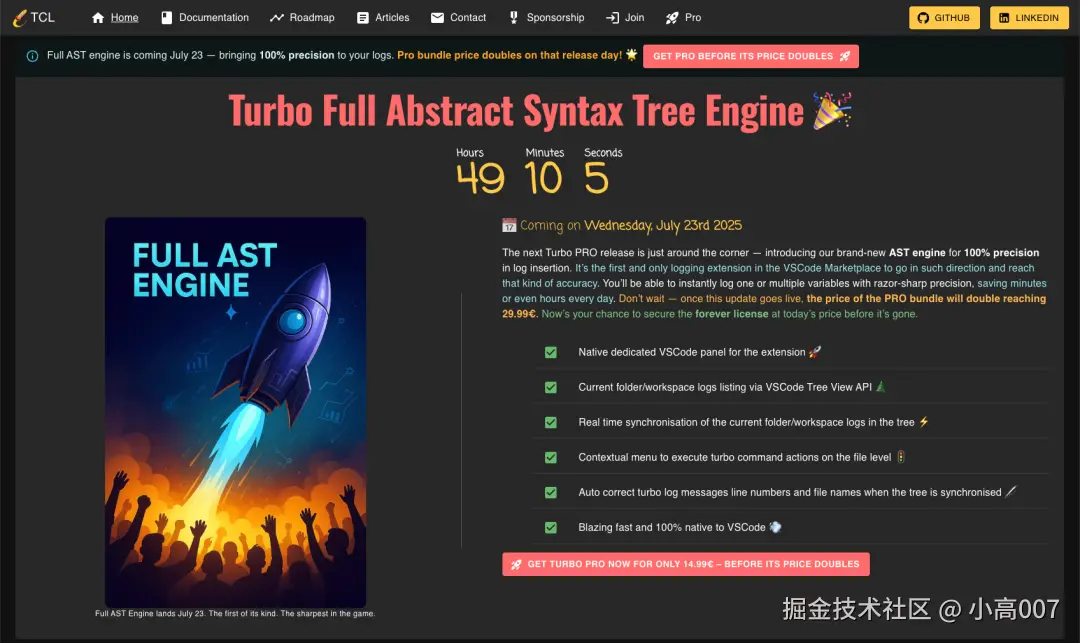Click the Sponsorship trophy icon
The image size is (1080, 643).
(513, 18)
